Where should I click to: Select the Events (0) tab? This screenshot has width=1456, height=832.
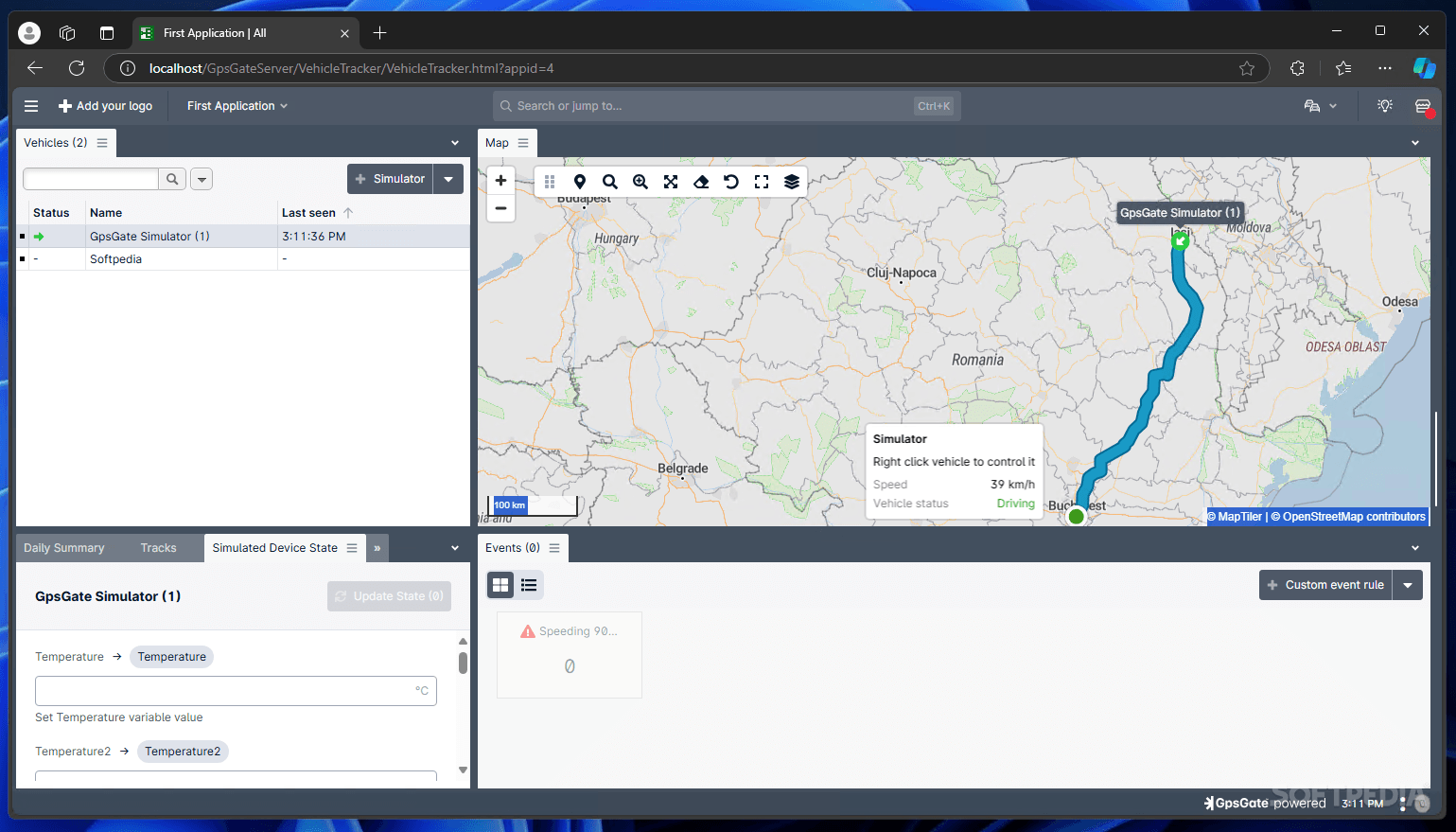(513, 548)
